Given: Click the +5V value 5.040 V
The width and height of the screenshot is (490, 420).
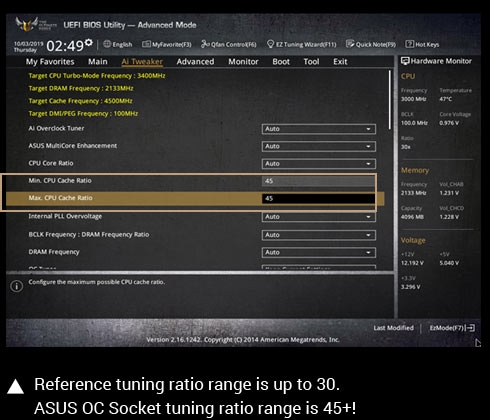Looking at the screenshot, I should pyautogui.click(x=449, y=263).
